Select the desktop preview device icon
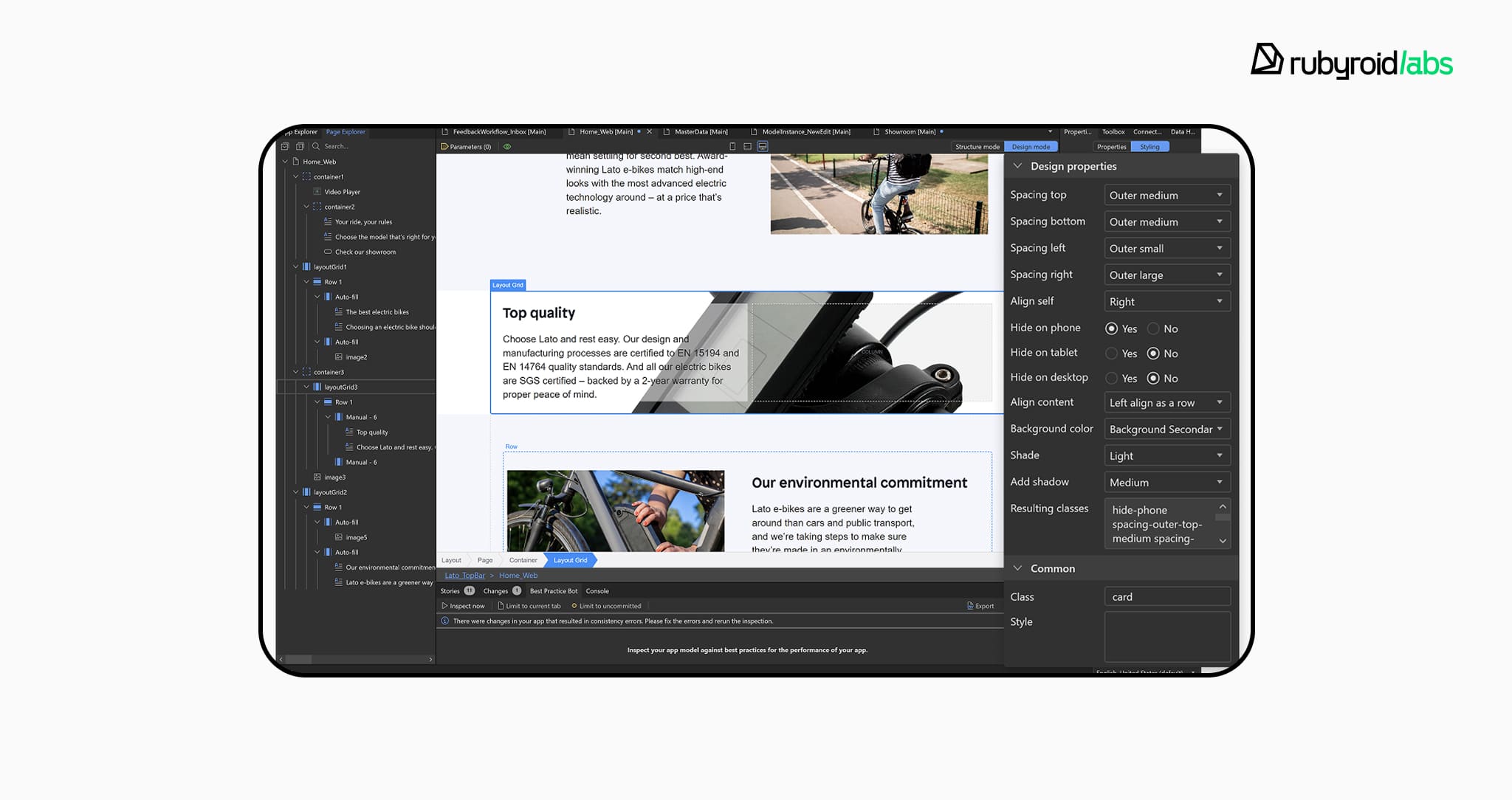This screenshot has height=800, width=1512. [x=763, y=147]
